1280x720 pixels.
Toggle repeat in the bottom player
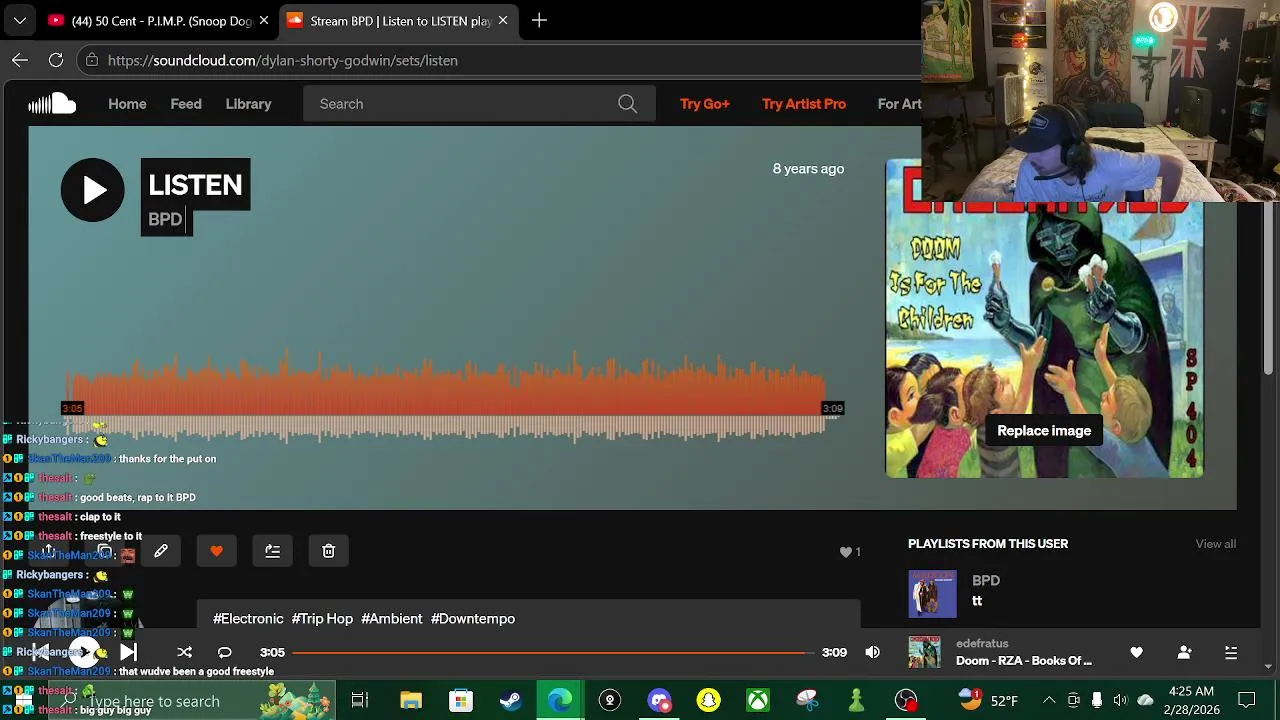tap(225, 652)
